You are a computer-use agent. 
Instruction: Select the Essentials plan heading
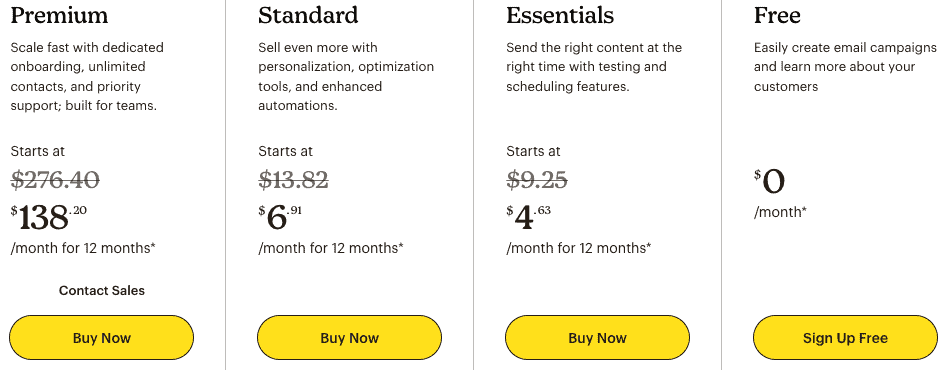(x=560, y=15)
